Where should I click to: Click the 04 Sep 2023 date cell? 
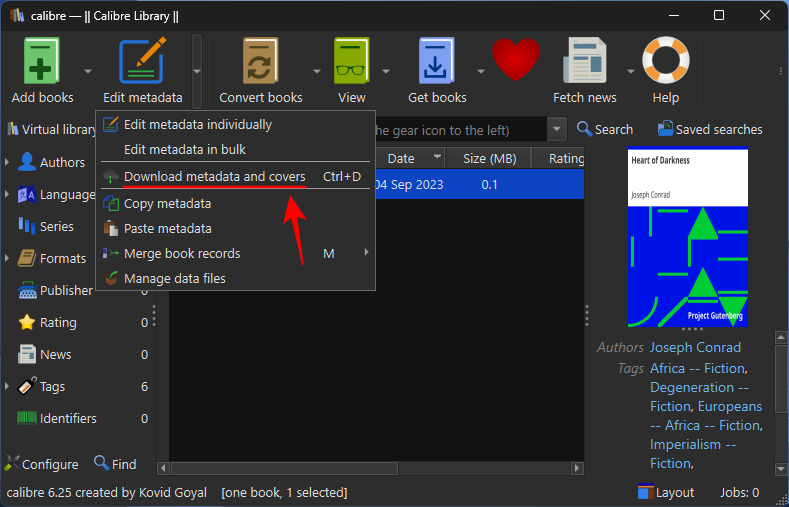(409, 185)
